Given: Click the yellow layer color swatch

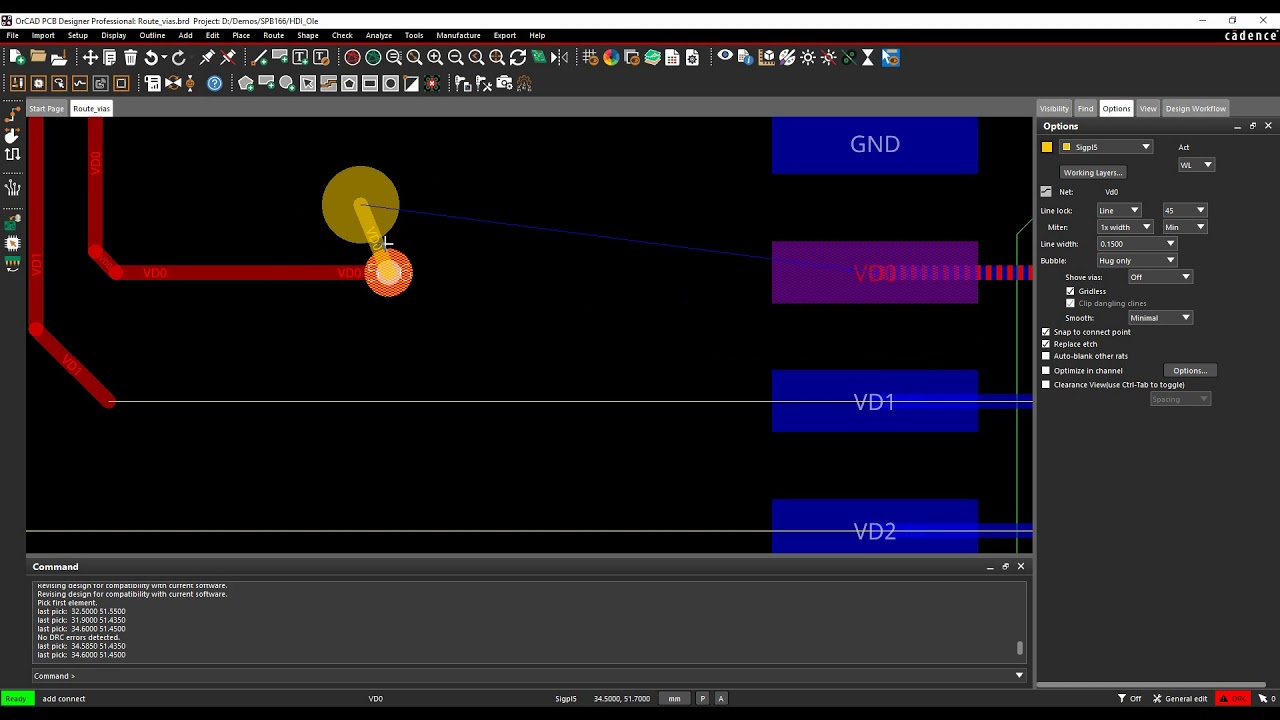Looking at the screenshot, I should pos(1047,147).
